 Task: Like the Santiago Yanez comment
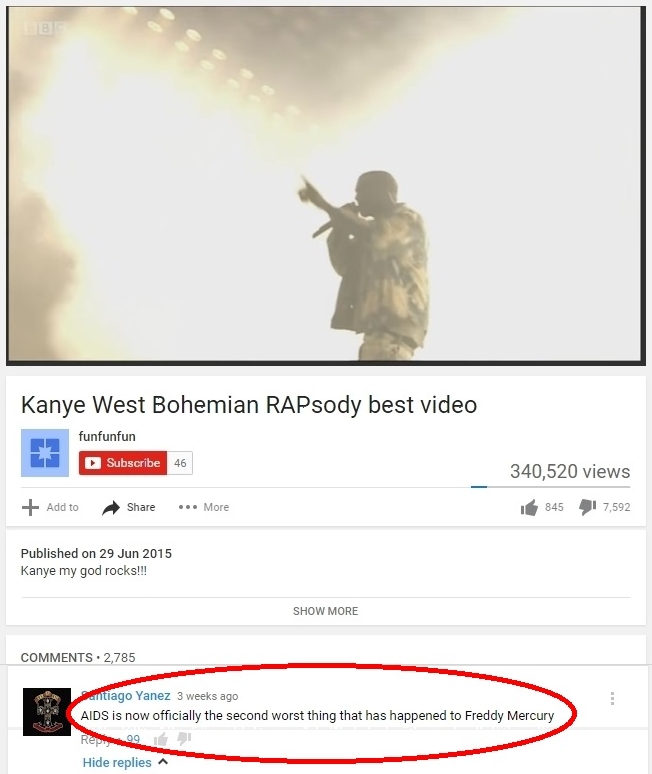160,739
